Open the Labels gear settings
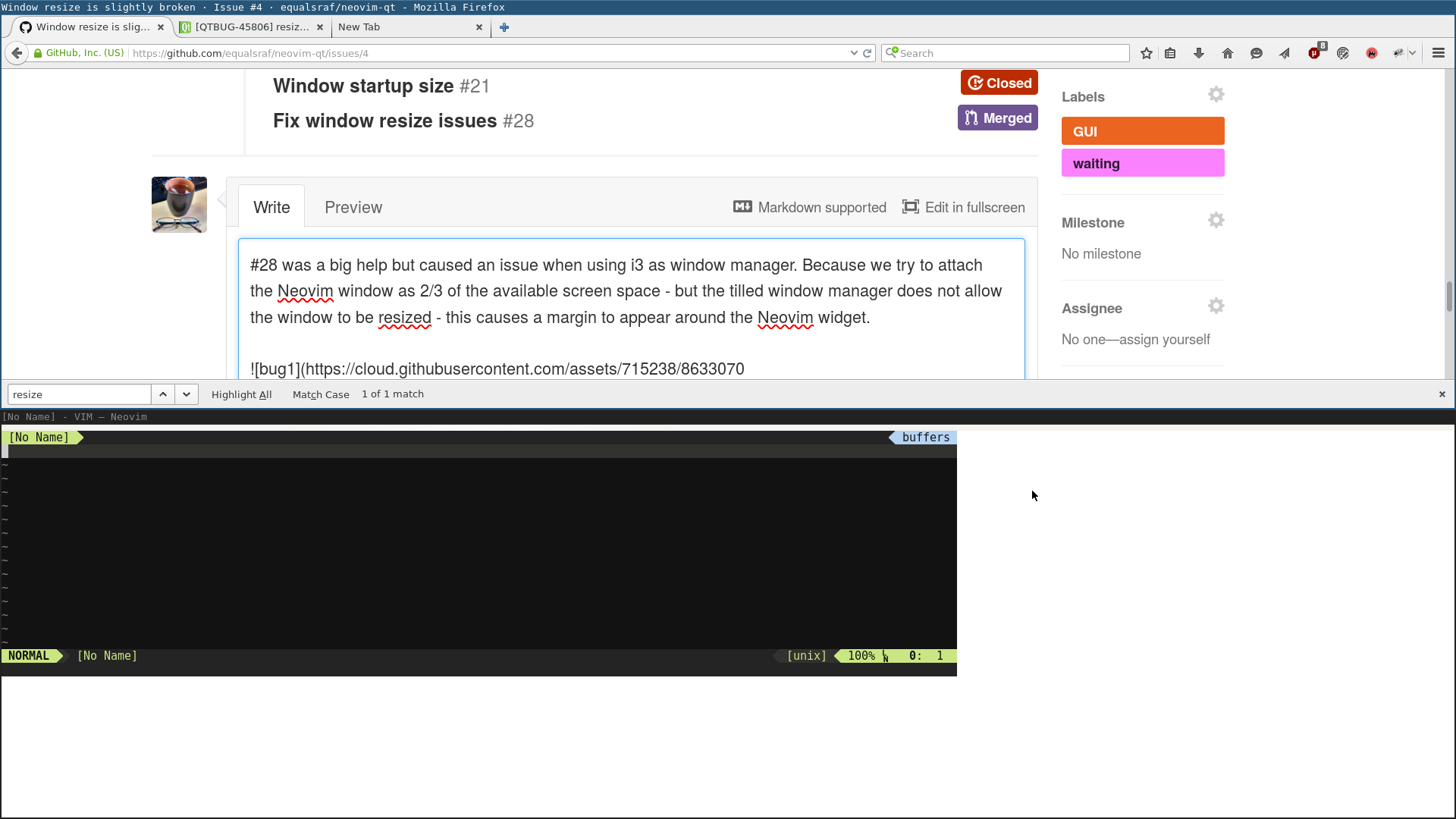This screenshot has width=1456, height=819. point(1216,95)
